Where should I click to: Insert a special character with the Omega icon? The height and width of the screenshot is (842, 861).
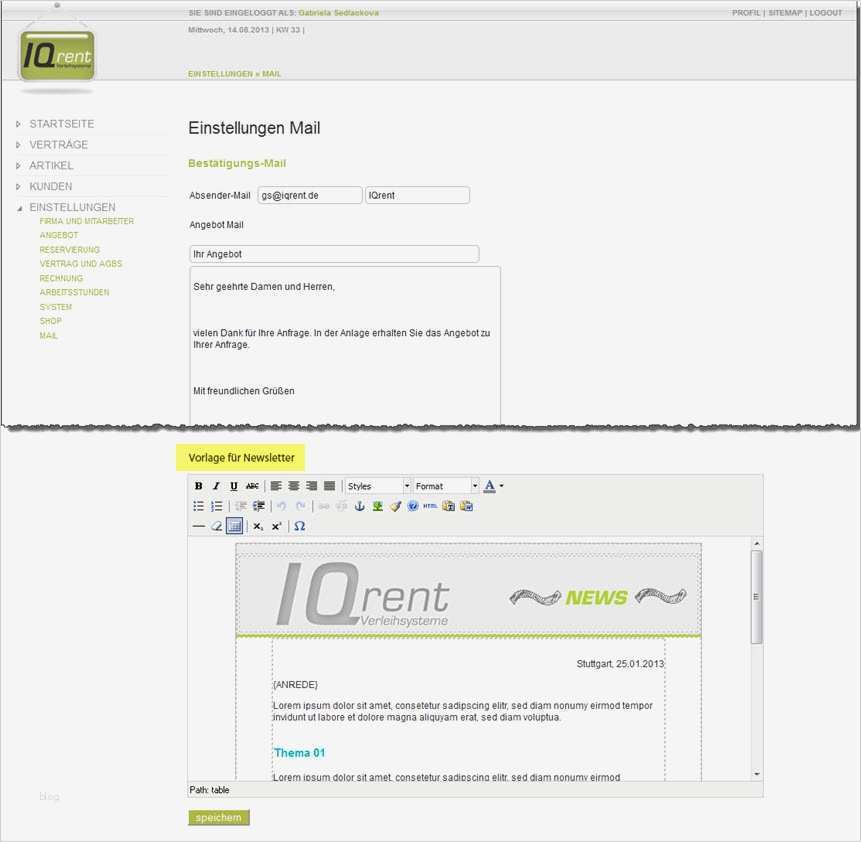click(x=300, y=526)
